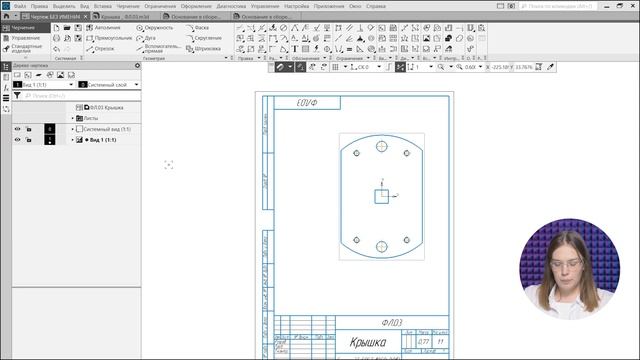Expand the Системный вид (1:1) node
This screenshot has width=640, height=360.
click(73, 129)
